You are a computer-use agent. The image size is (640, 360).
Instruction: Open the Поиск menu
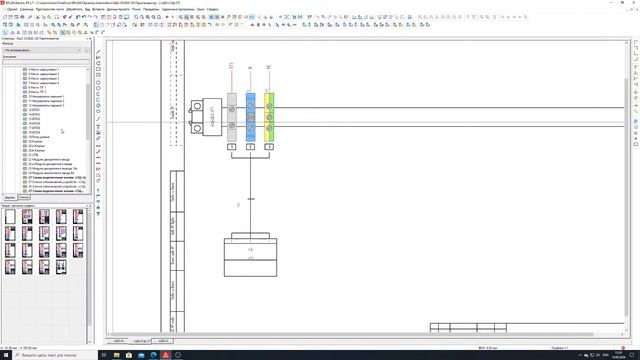pyautogui.click(x=136, y=9)
